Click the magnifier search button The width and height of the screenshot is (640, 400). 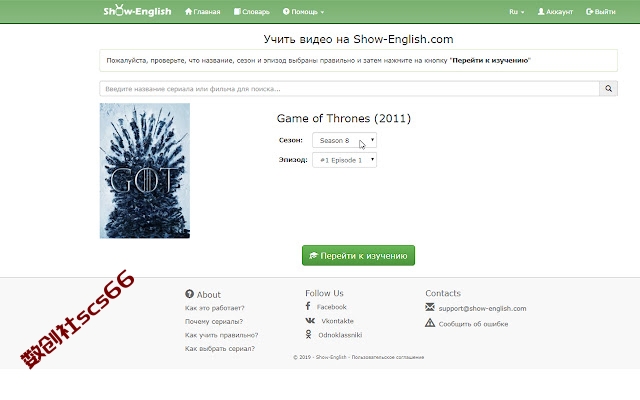pos(608,89)
